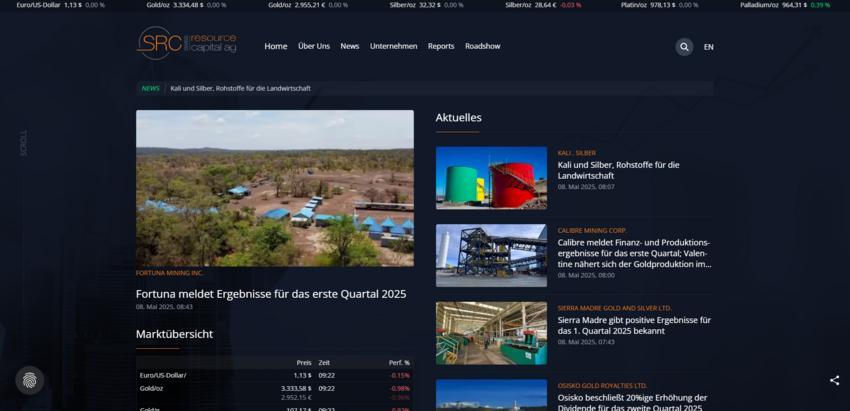850x411 pixels.
Task: Click the Gold/oz 2.955,21 € ticker
Action: click(x=308, y=5)
